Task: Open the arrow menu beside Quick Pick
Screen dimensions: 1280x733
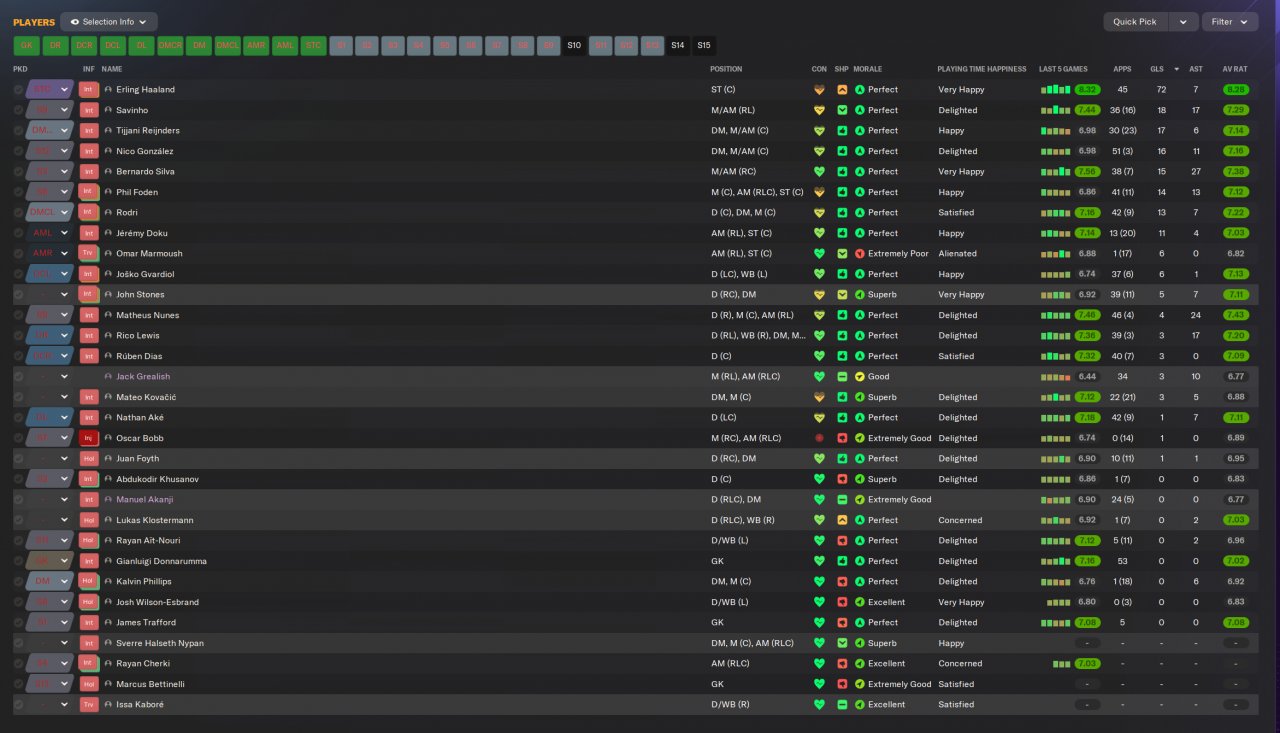Action: tap(1184, 22)
